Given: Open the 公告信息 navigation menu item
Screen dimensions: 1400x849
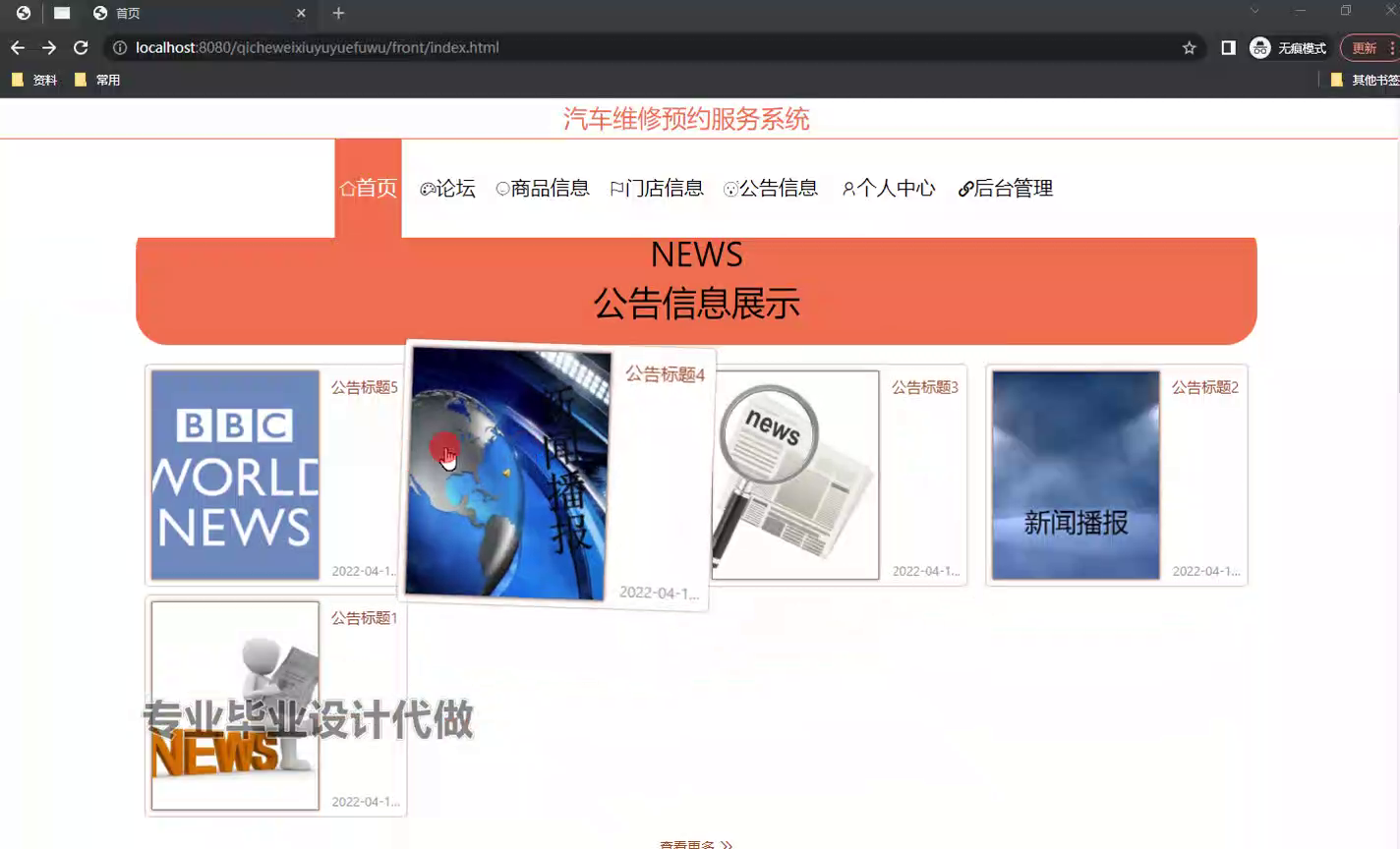Looking at the screenshot, I should 771,188.
